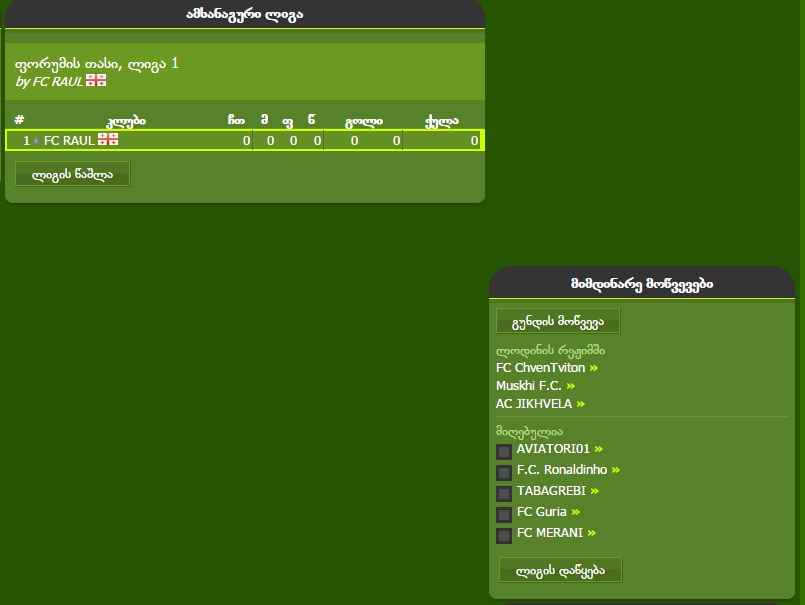
Task: Click the ამხანაგური ლიგა panel header
Action: [x=244, y=14]
